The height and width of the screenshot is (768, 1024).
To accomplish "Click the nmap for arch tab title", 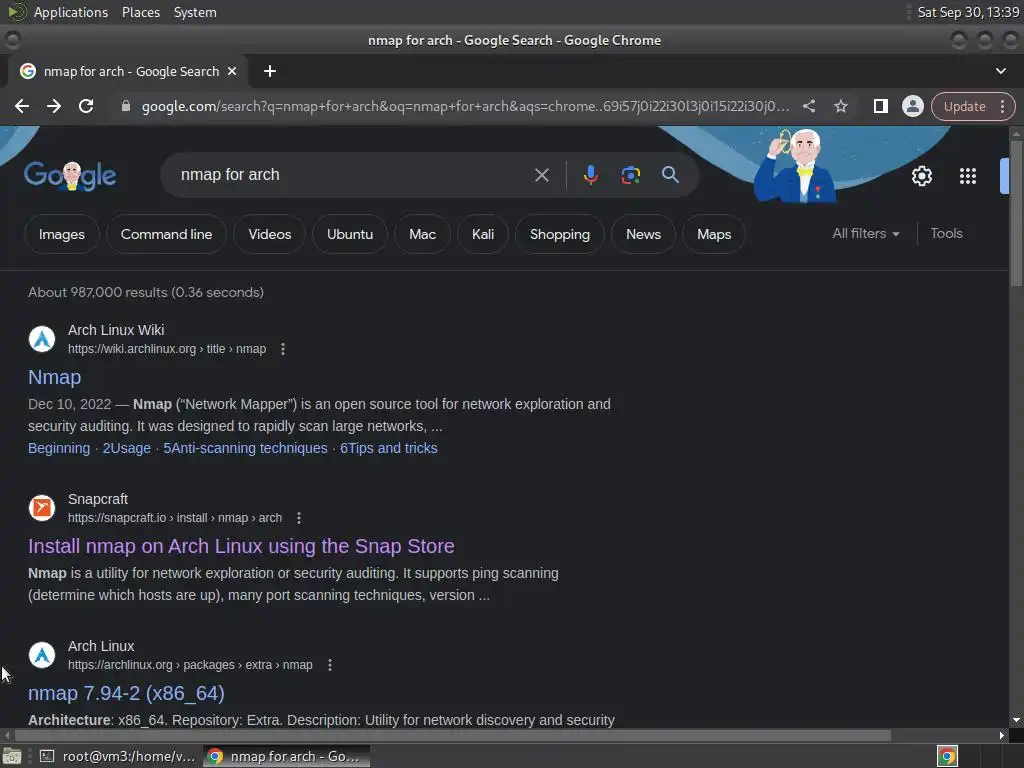I will (x=131, y=71).
